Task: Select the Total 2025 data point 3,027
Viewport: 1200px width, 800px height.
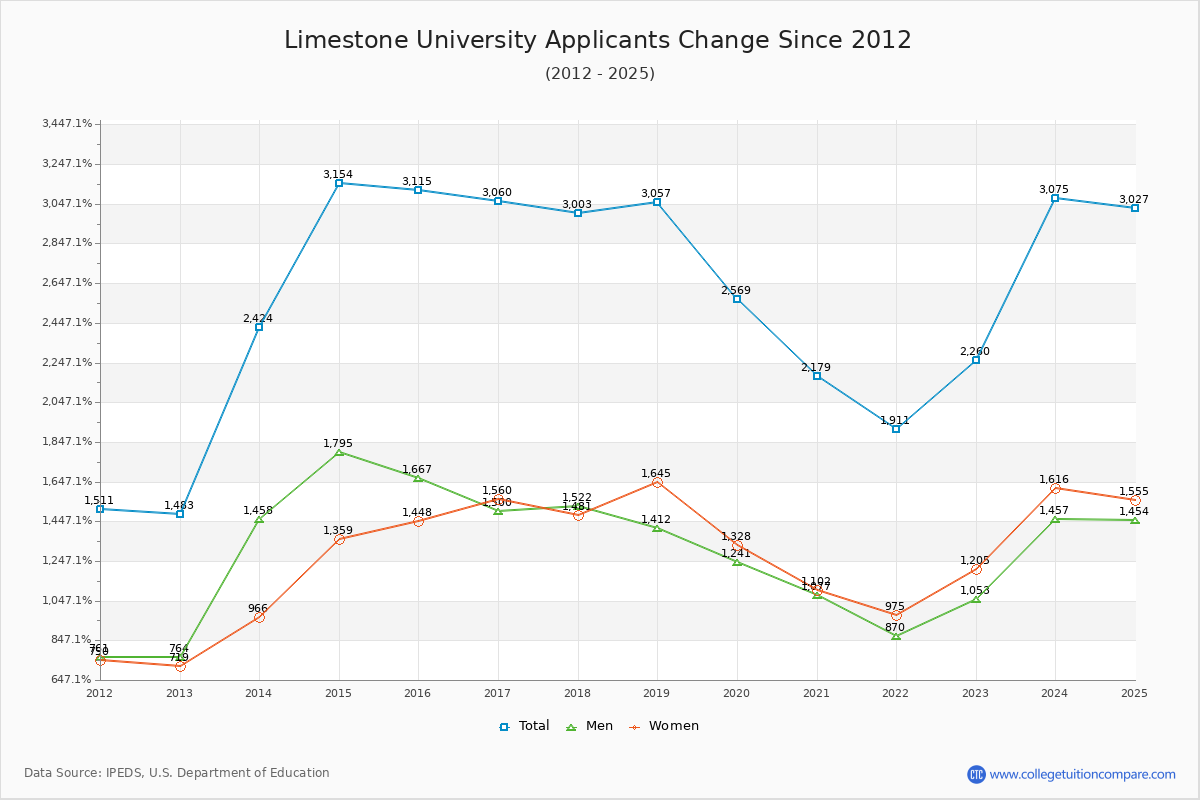Action: [1135, 208]
